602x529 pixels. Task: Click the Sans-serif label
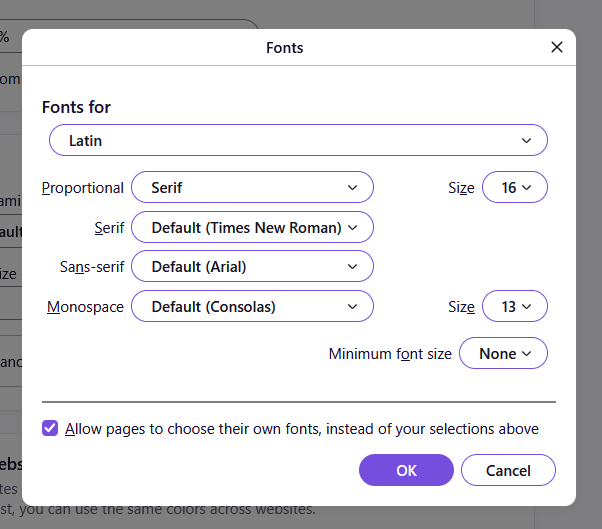pos(92,267)
